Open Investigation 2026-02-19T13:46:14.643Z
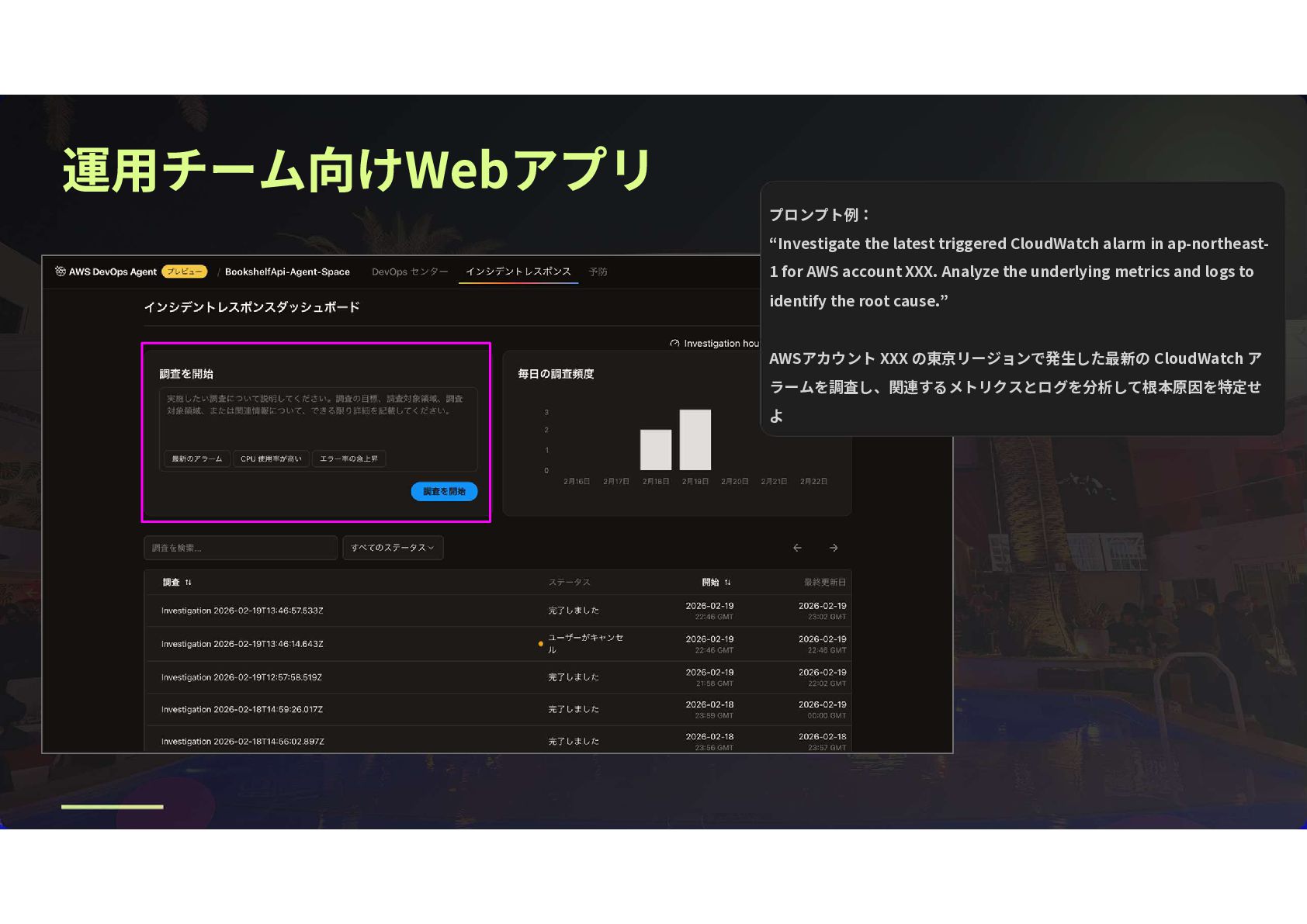This screenshot has width=1307, height=924. pos(242,645)
